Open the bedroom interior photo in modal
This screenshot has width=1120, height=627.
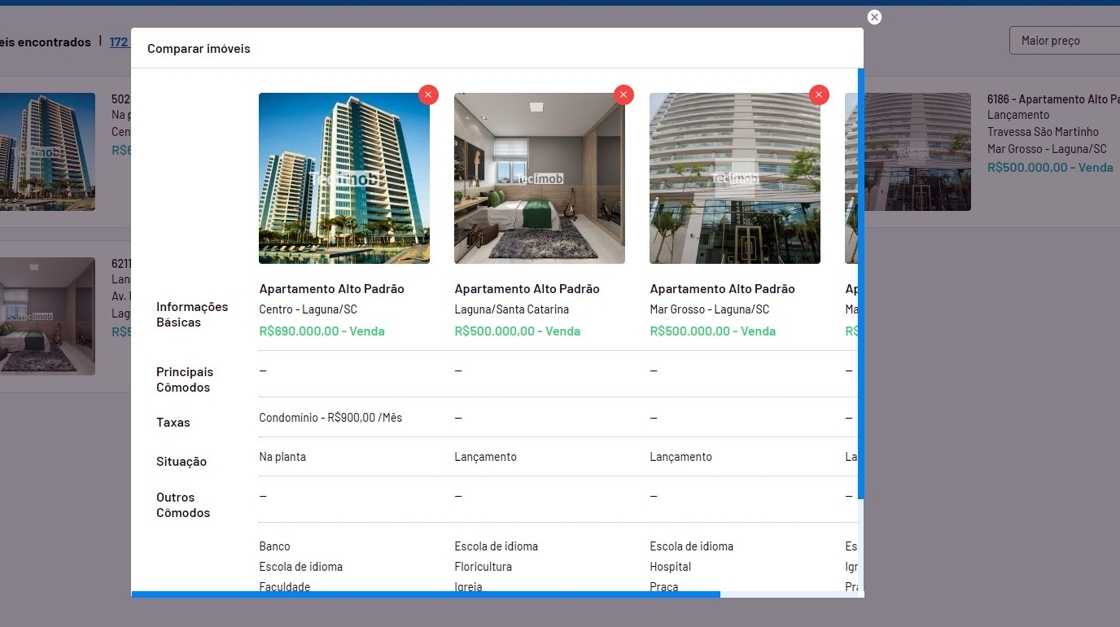[539, 178]
